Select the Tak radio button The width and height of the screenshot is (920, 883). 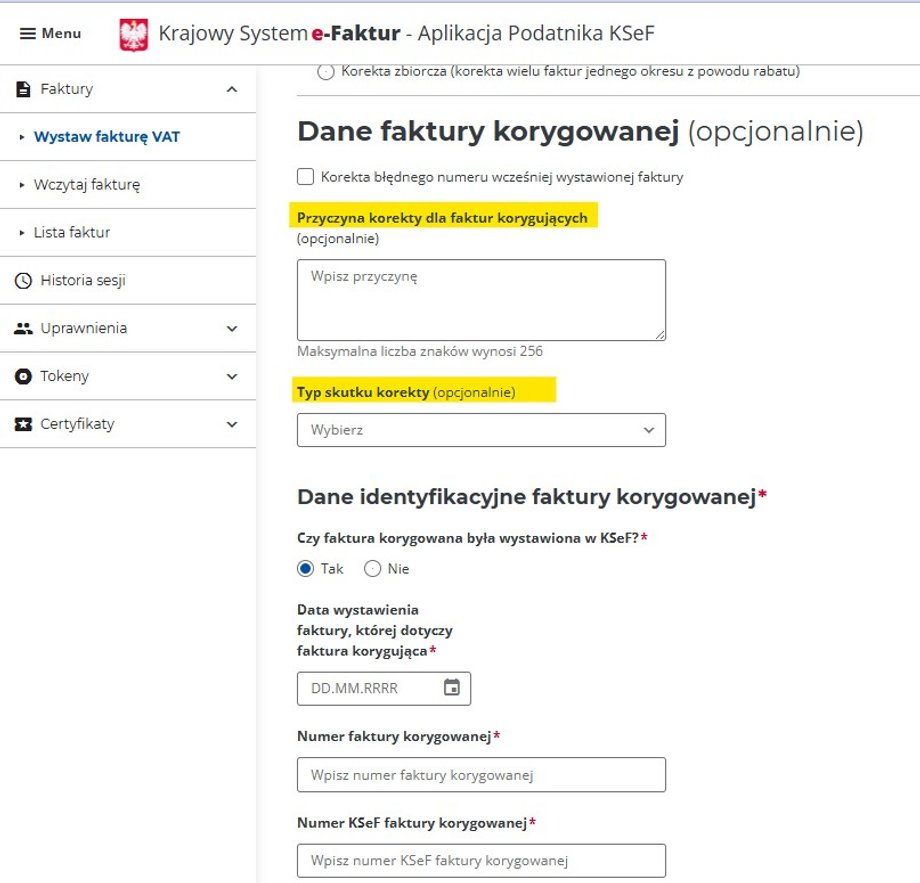click(306, 568)
